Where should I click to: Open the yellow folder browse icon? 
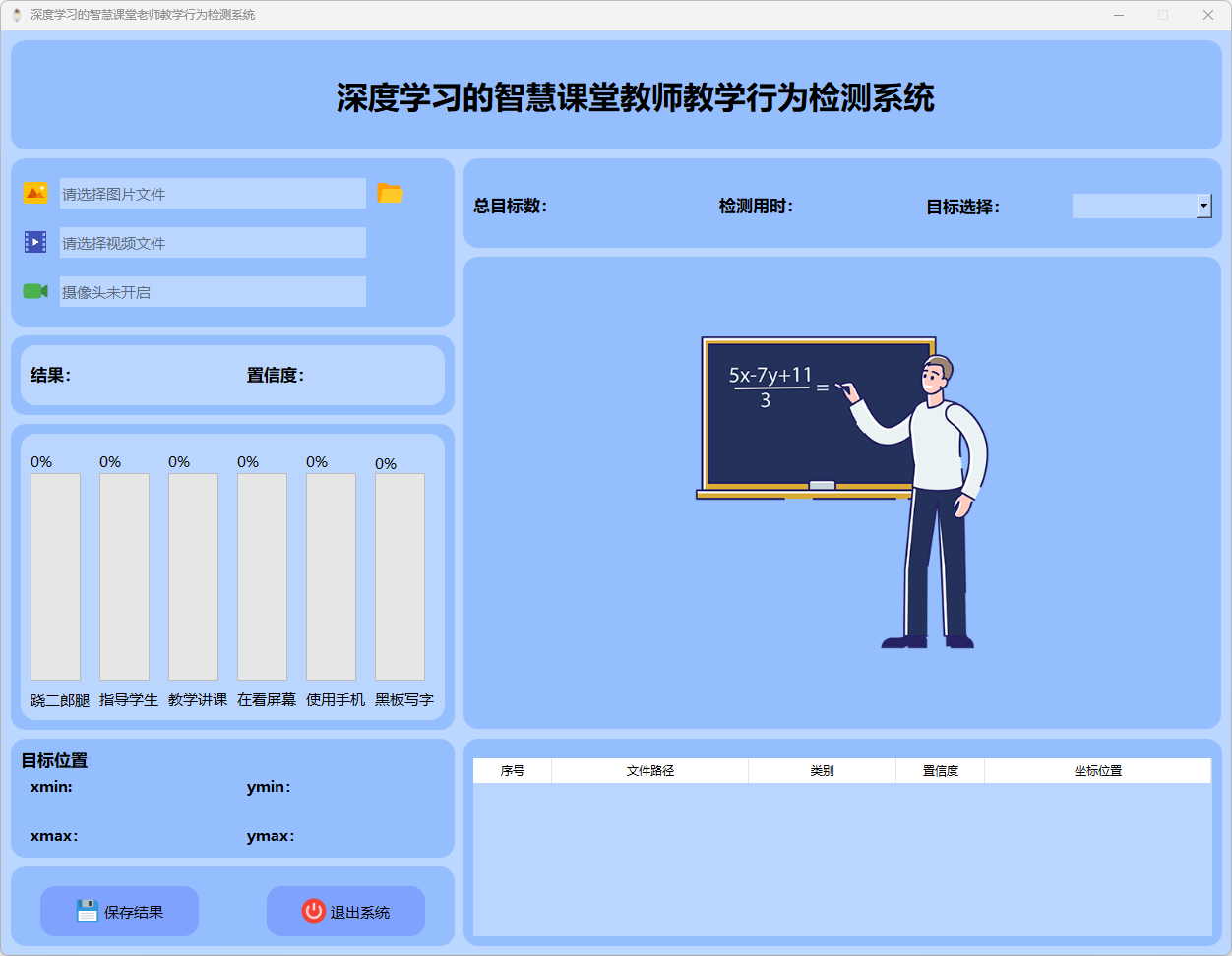coord(391,193)
